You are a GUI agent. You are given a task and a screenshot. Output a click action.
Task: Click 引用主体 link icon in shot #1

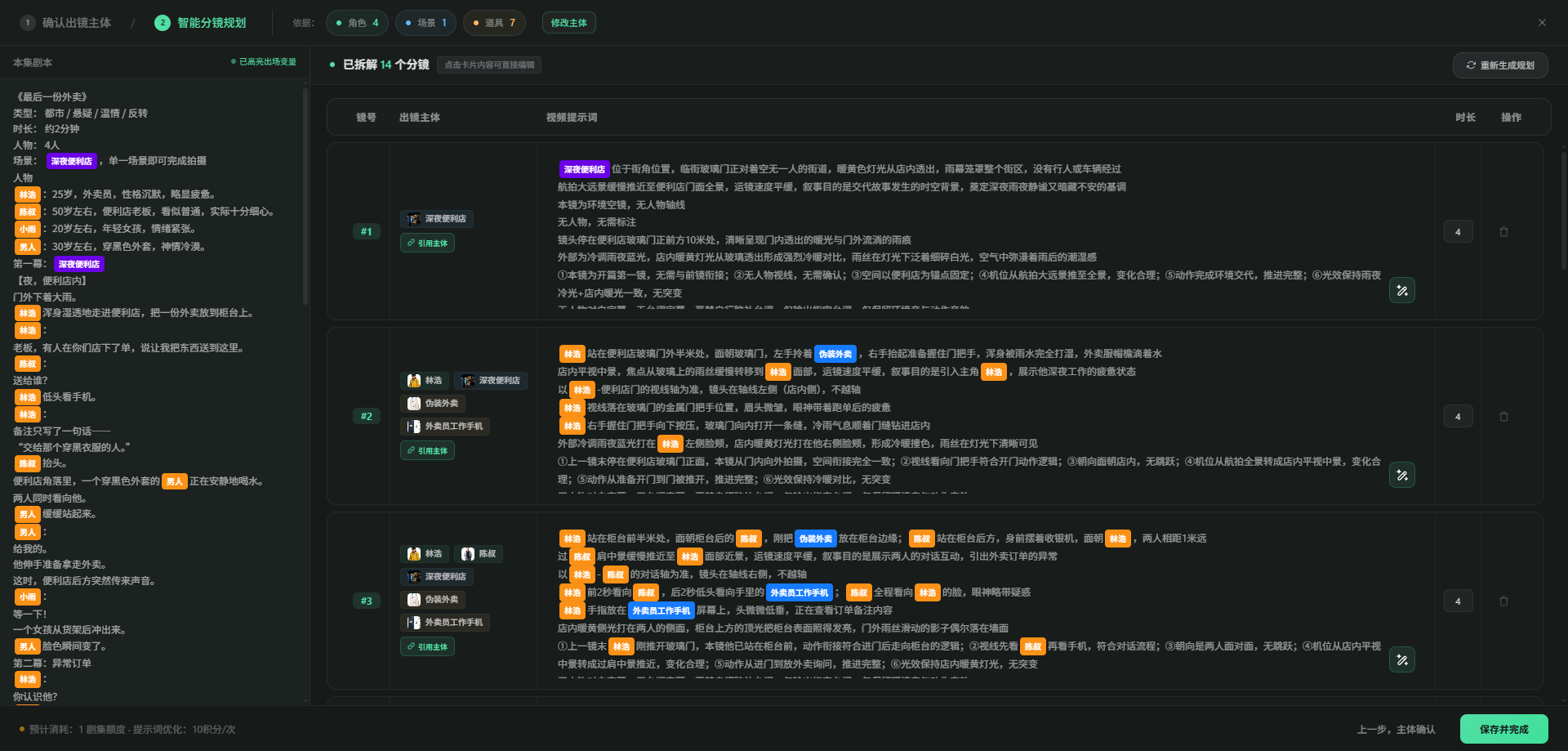pos(413,243)
